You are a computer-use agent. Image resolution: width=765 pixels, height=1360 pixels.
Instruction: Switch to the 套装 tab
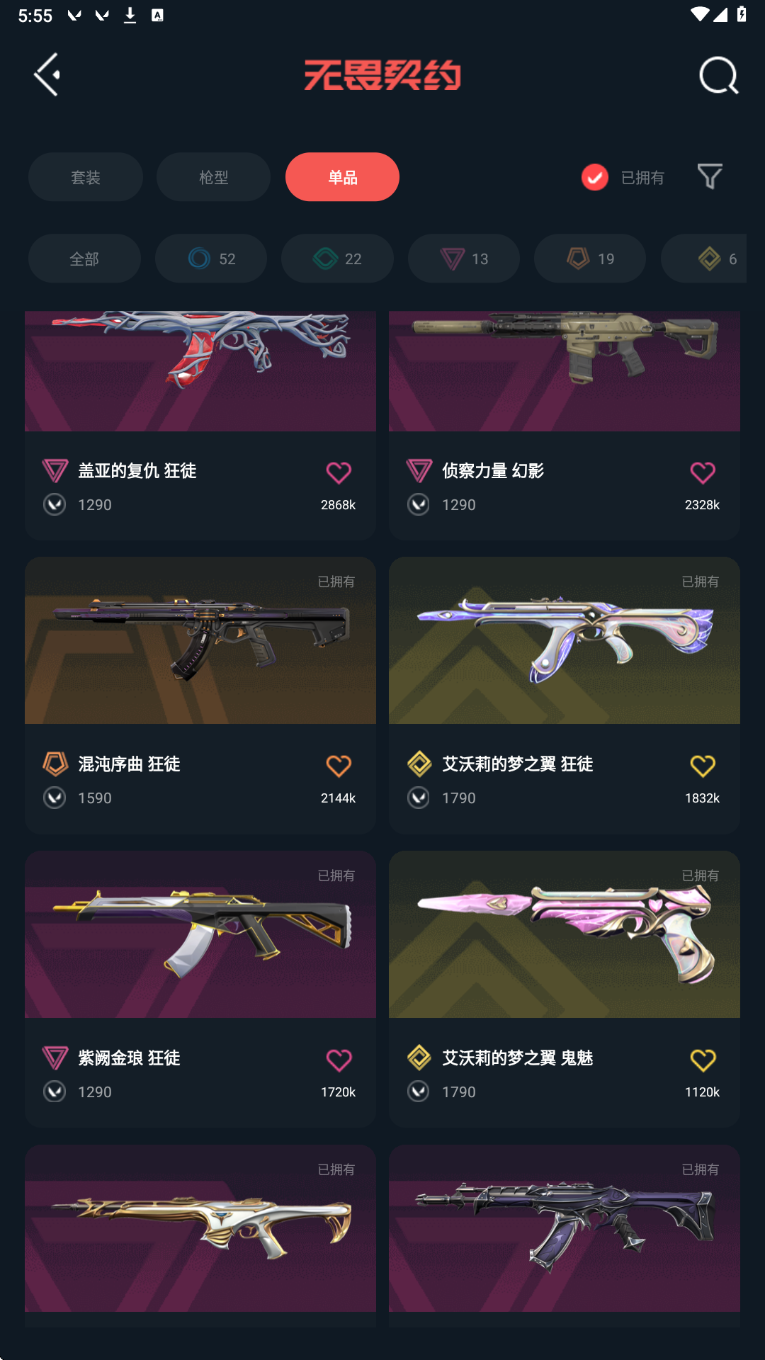[x=85, y=177]
